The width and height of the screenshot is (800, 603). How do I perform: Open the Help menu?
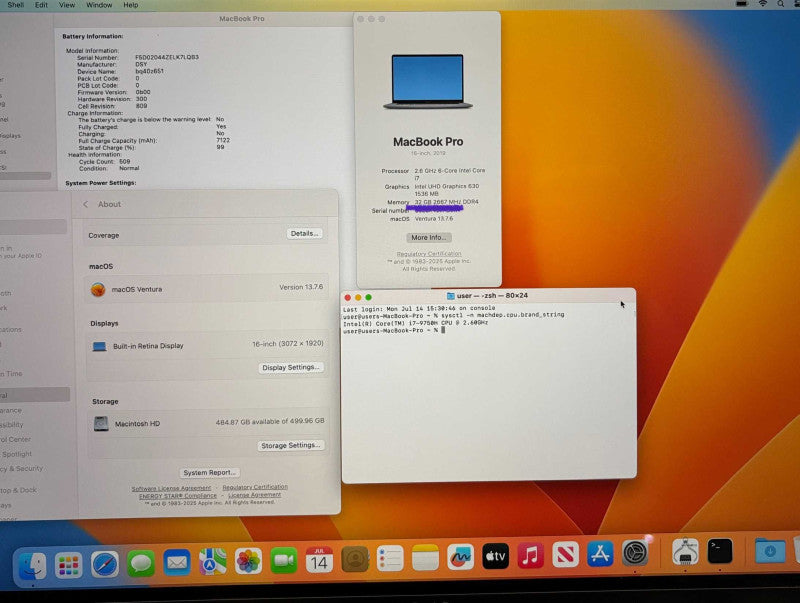pos(131,5)
